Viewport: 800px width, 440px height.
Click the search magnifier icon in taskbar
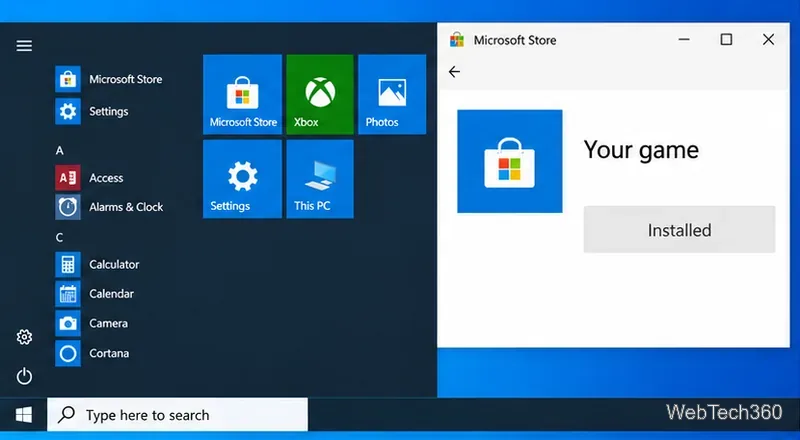pos(66,415)
